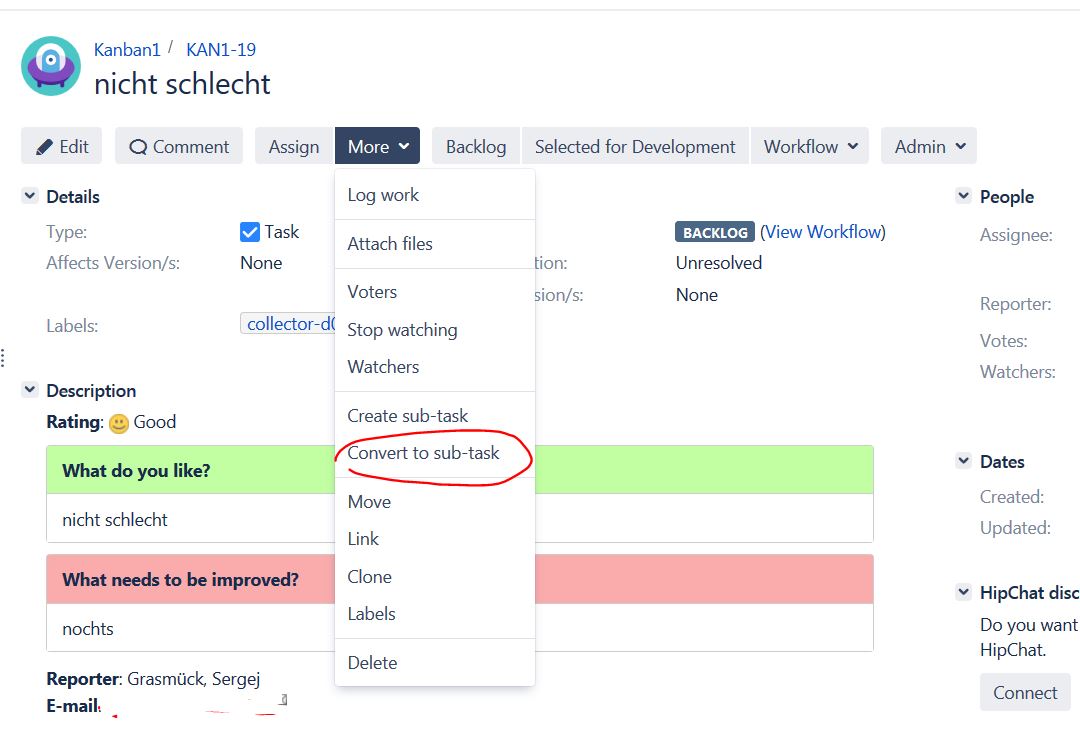Click Affects Version/s None value
Image resolution: width=1080 pixels, height=730 pixels.
[261, 263]
